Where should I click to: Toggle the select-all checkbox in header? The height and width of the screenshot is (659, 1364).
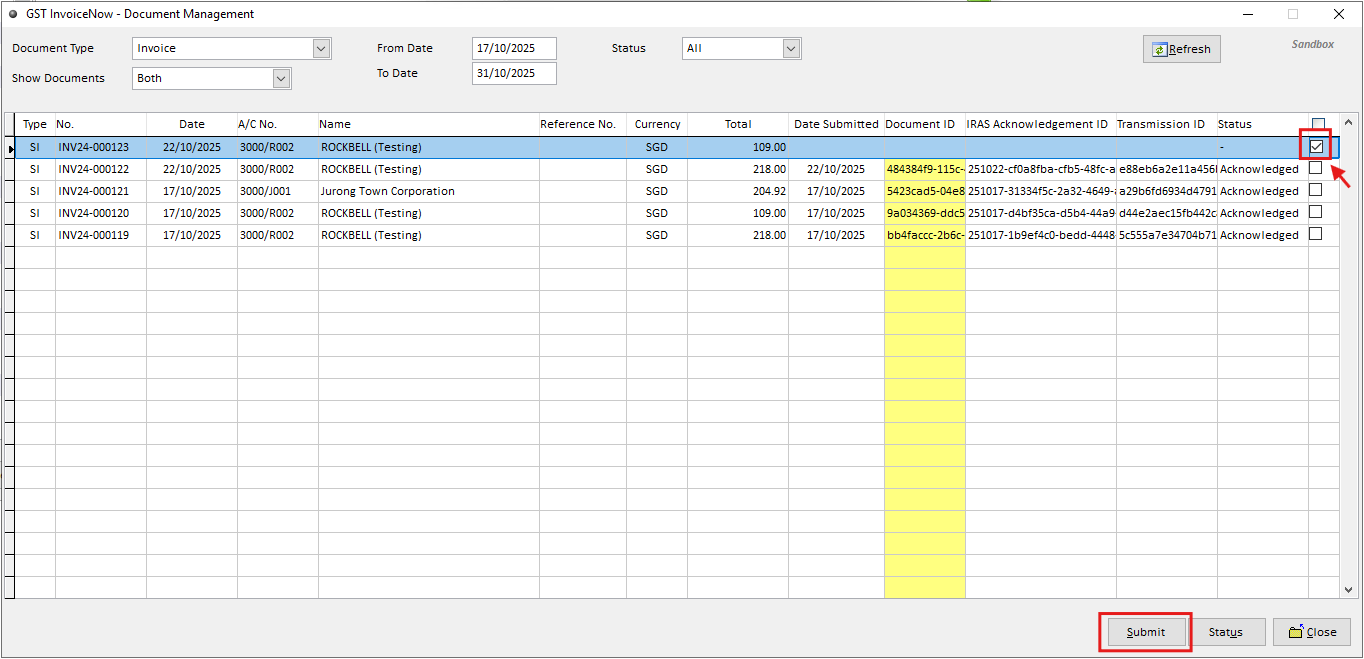coord(1318,124)
